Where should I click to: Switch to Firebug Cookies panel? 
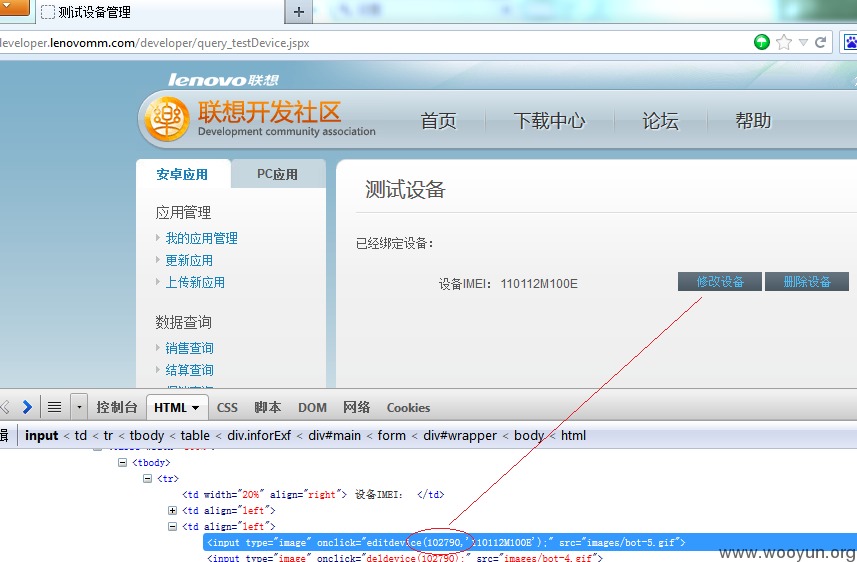coord(408,408)
